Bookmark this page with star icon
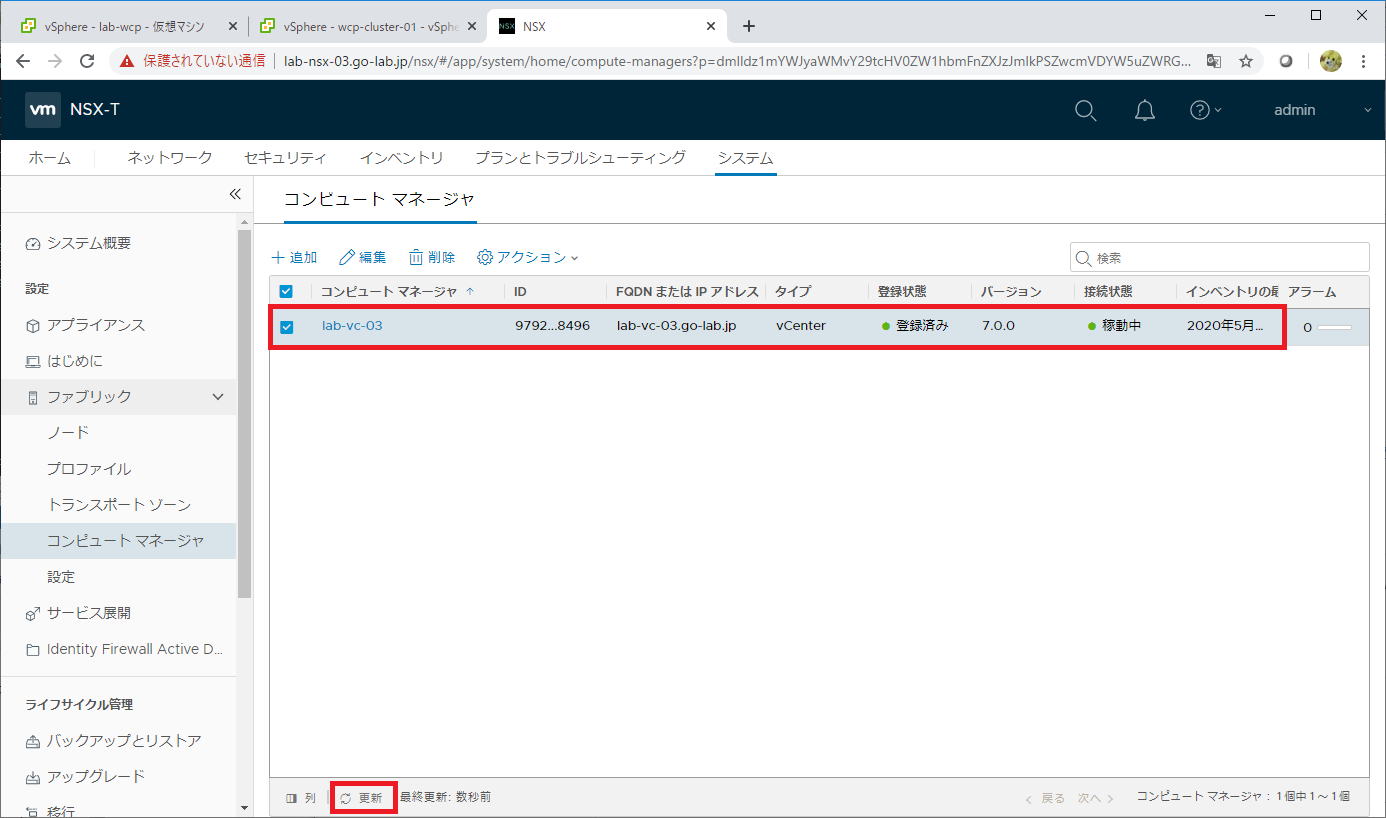Image resolution: width=1386 pixels, height=818 pixels. 1246,61
